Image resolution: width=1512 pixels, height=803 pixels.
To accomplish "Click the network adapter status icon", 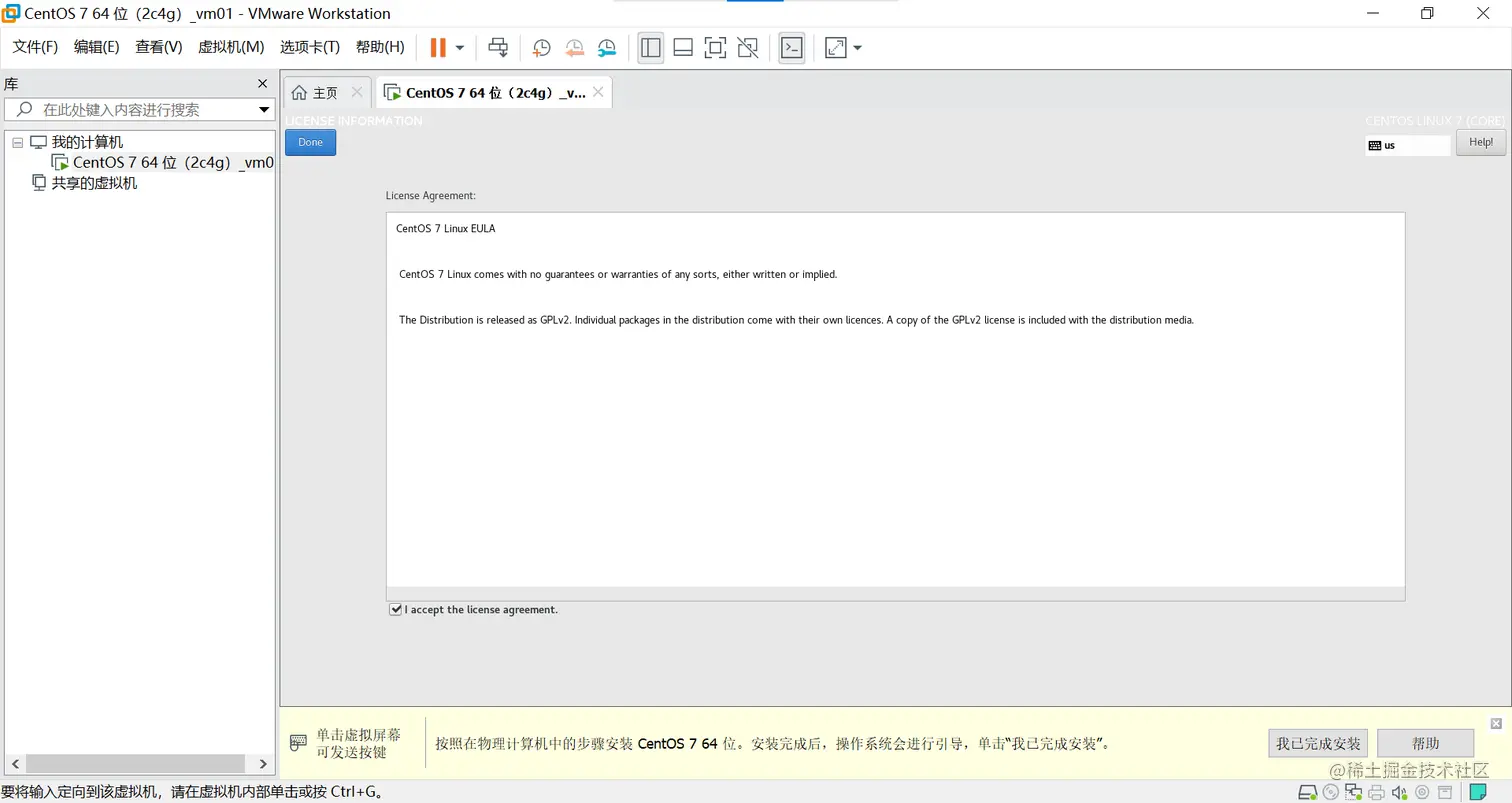I will coord(1354,793).
